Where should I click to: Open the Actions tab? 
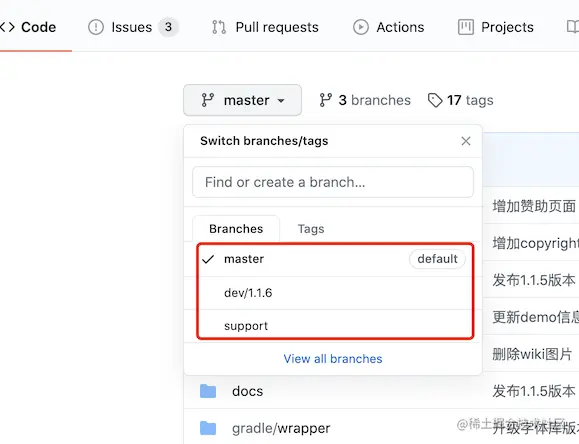click(388, 27)
